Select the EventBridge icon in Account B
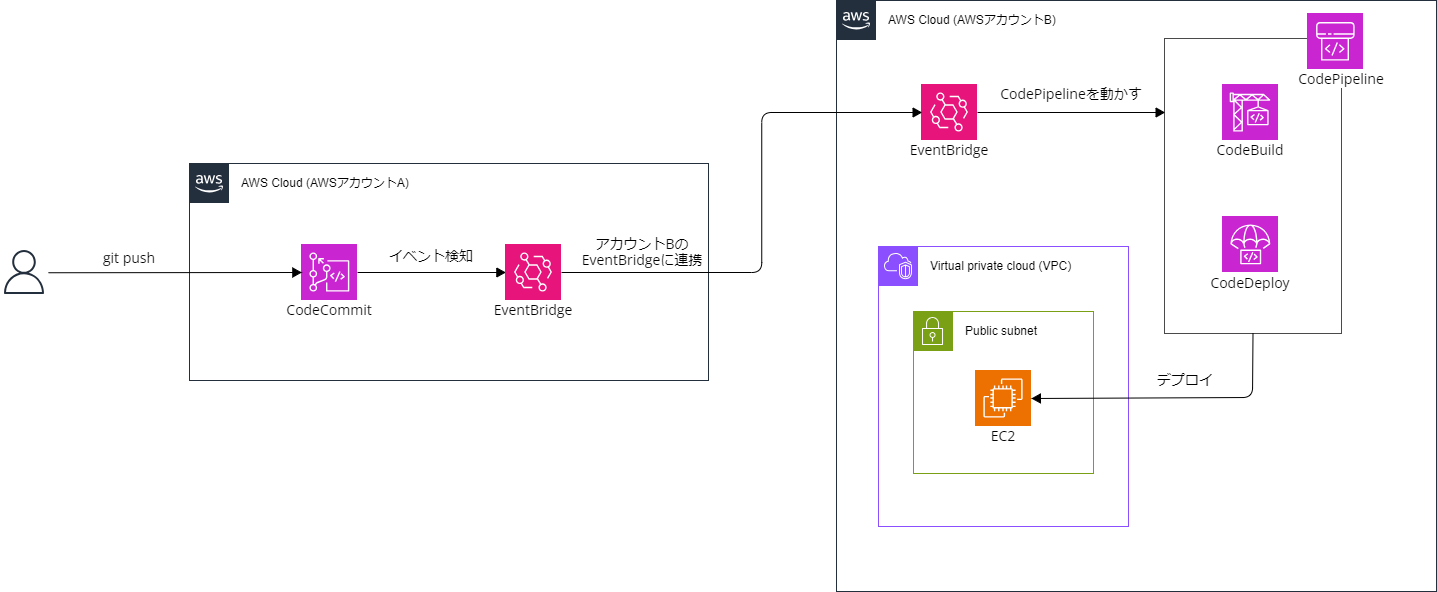The width and height of the screenshot is (1437, 592). click(x=947, y=112)
